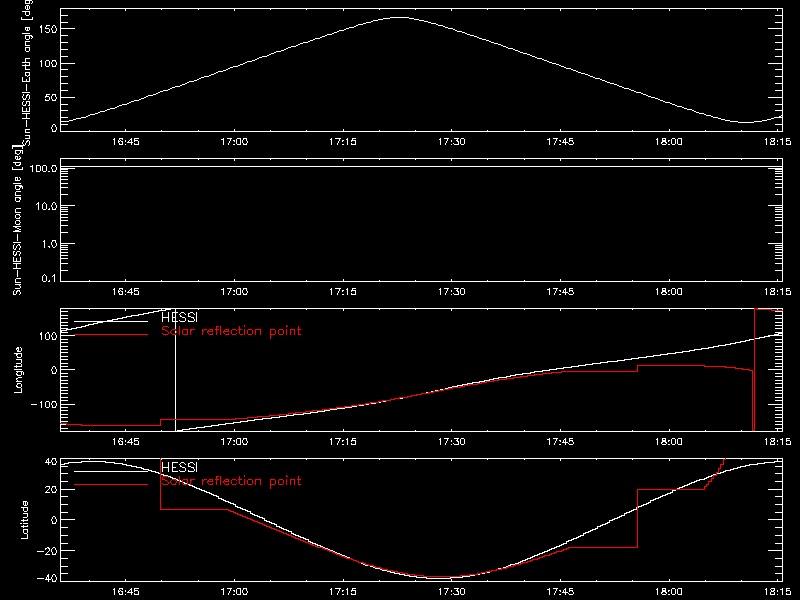Image resolution: width=800 pixels, height=600 pixels.
Task: Click the red legend line in Latitude plot
Action: coord(111,485)
